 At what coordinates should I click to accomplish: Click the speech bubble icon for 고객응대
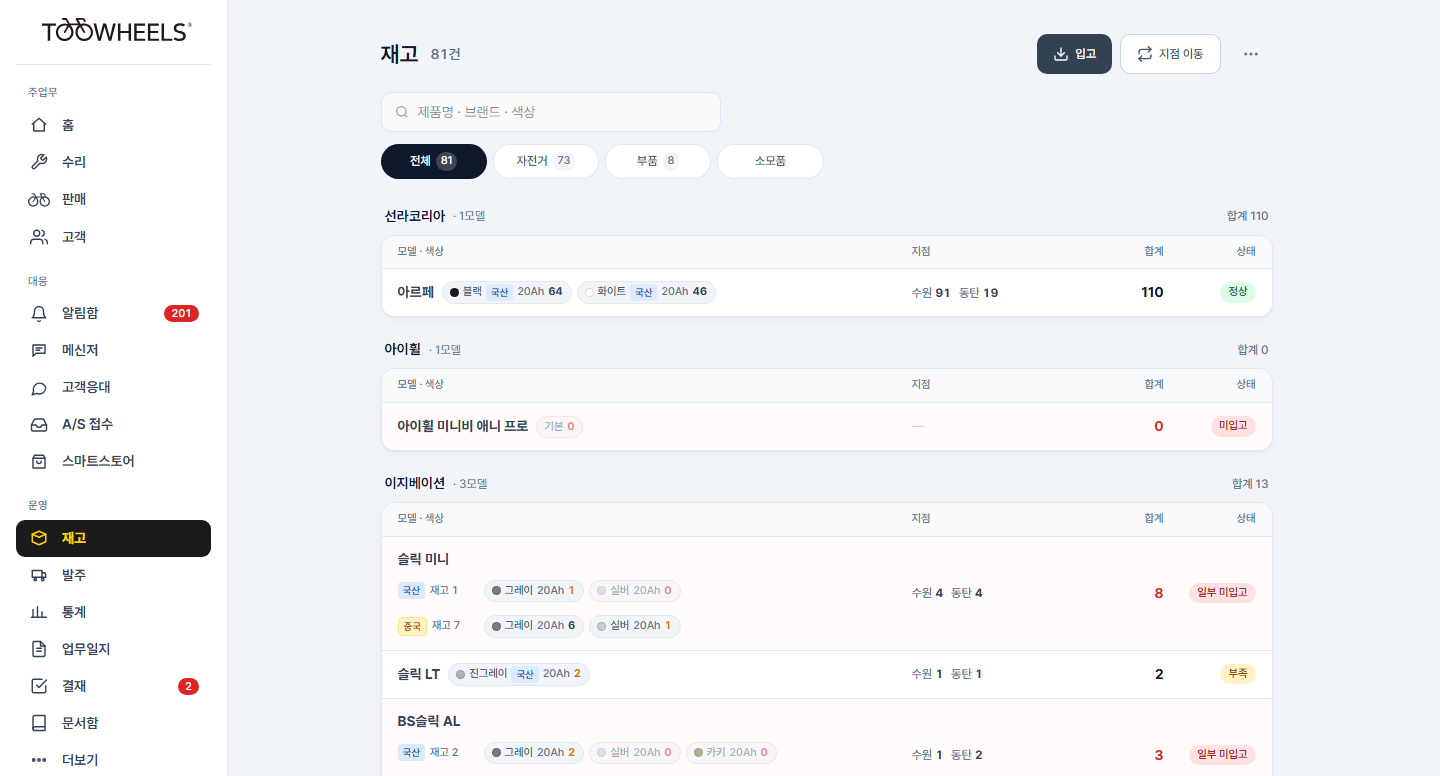pos(39,387)
